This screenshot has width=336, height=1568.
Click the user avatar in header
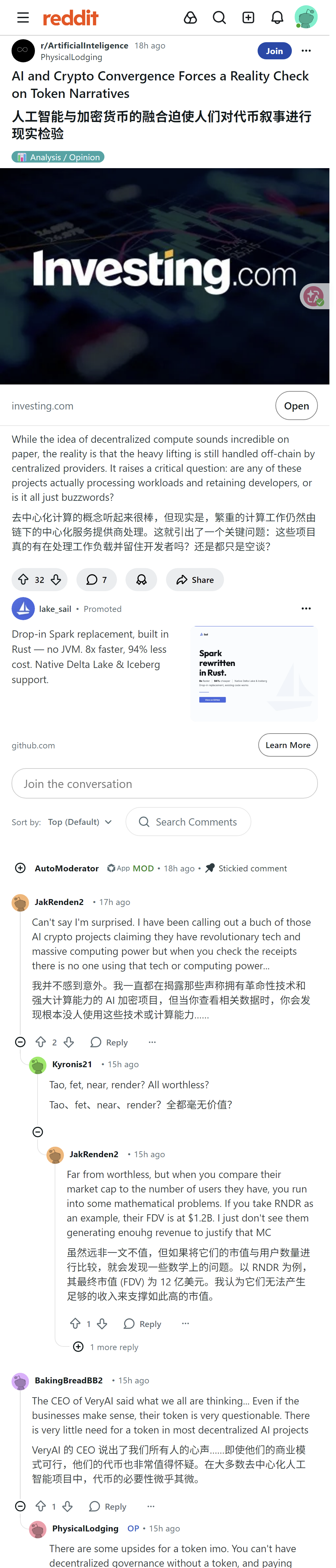(306, 18)
